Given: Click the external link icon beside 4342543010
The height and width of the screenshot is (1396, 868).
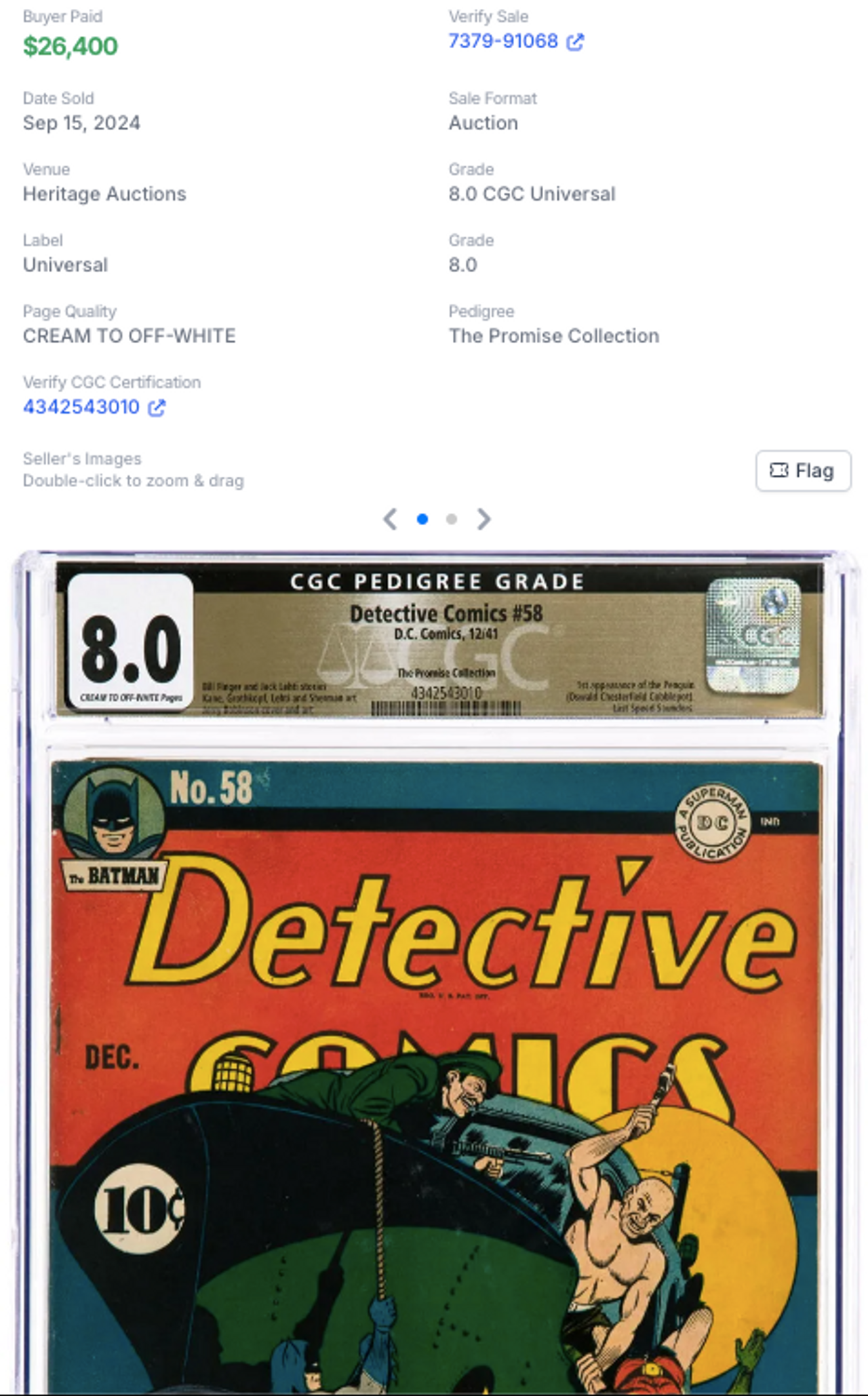Looking at the screenshot, I should click(157, 408).
